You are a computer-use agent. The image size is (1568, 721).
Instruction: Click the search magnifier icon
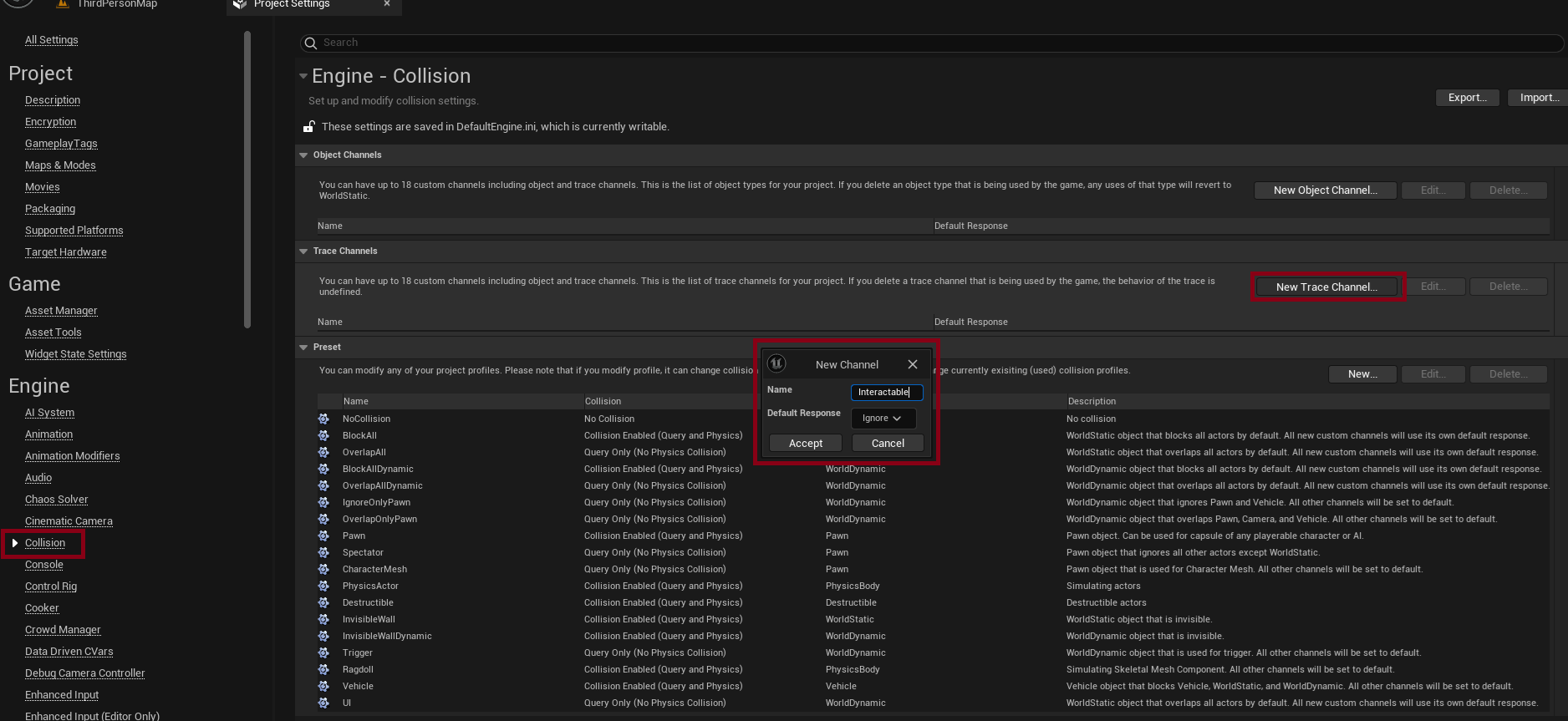(311, 43)
